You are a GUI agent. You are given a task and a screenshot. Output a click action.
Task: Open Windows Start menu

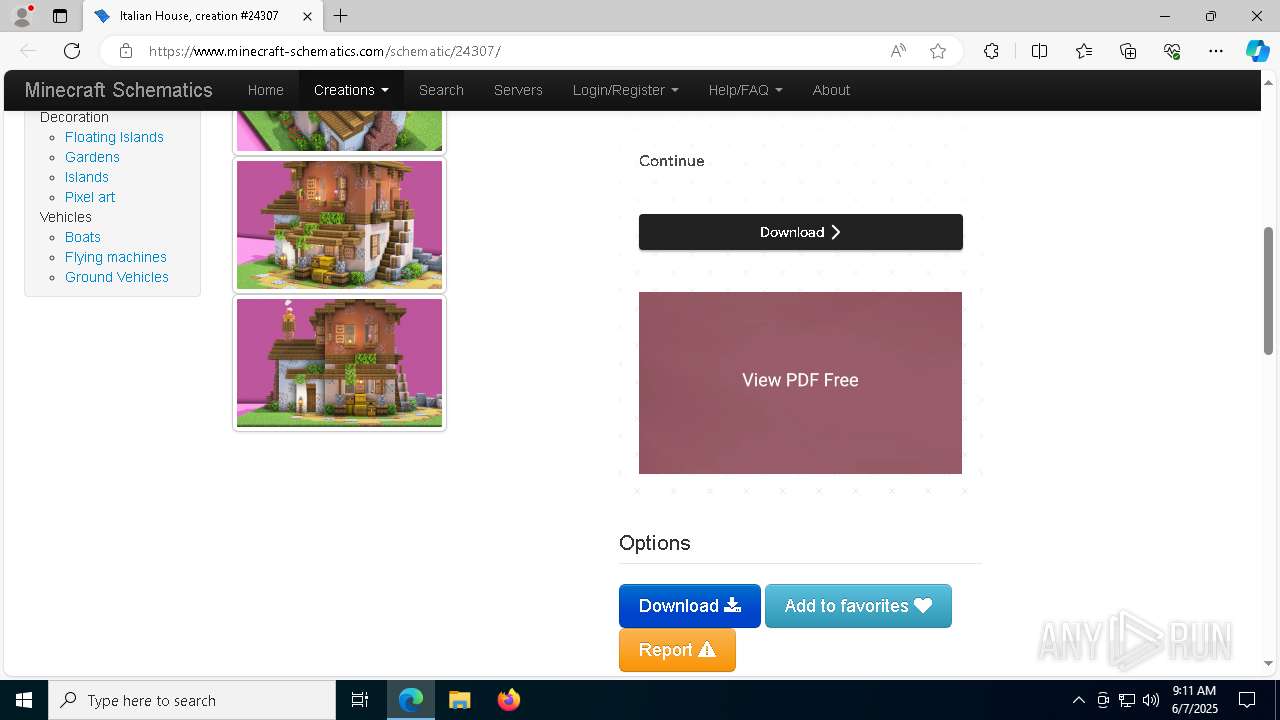pyautogui.click(x=24, y=700)
